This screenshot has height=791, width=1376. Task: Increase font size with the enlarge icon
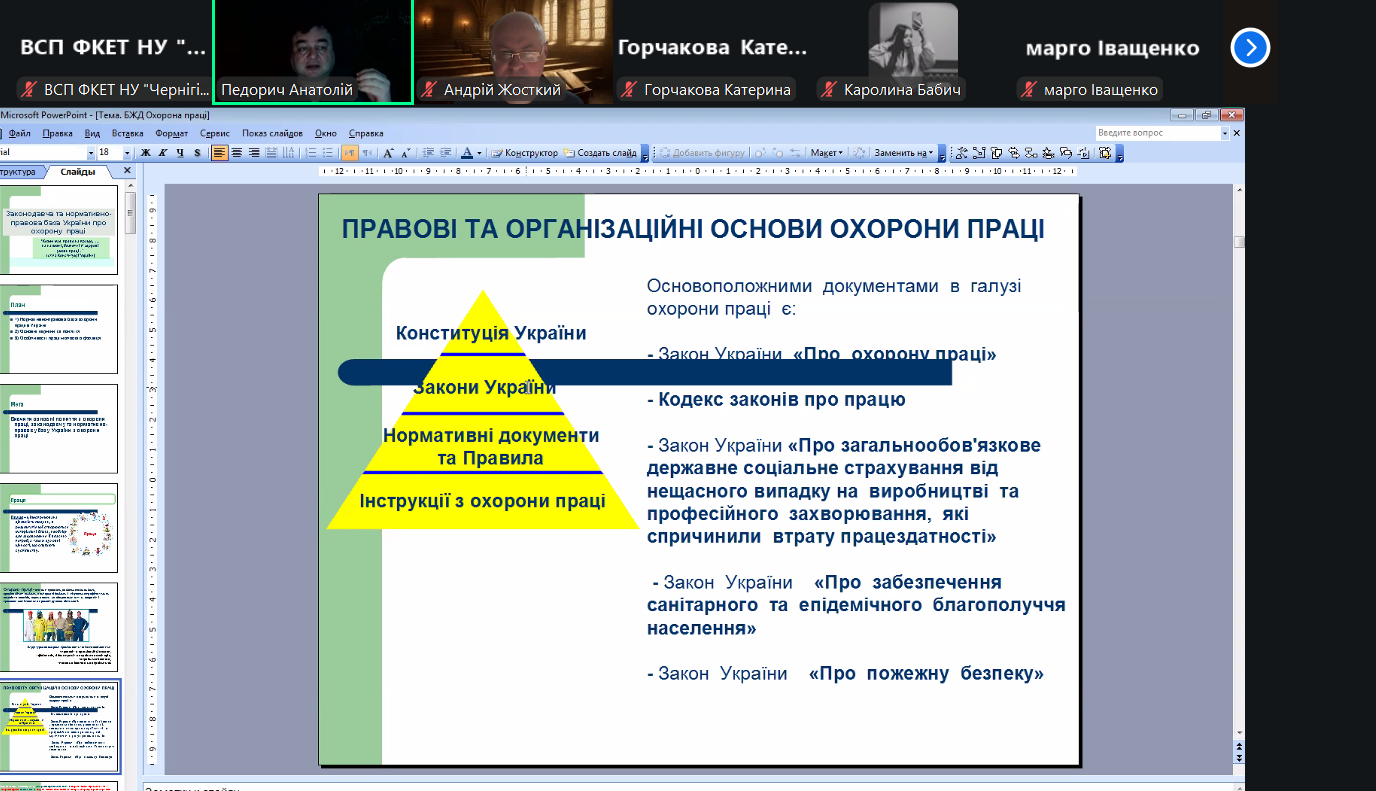389,153
